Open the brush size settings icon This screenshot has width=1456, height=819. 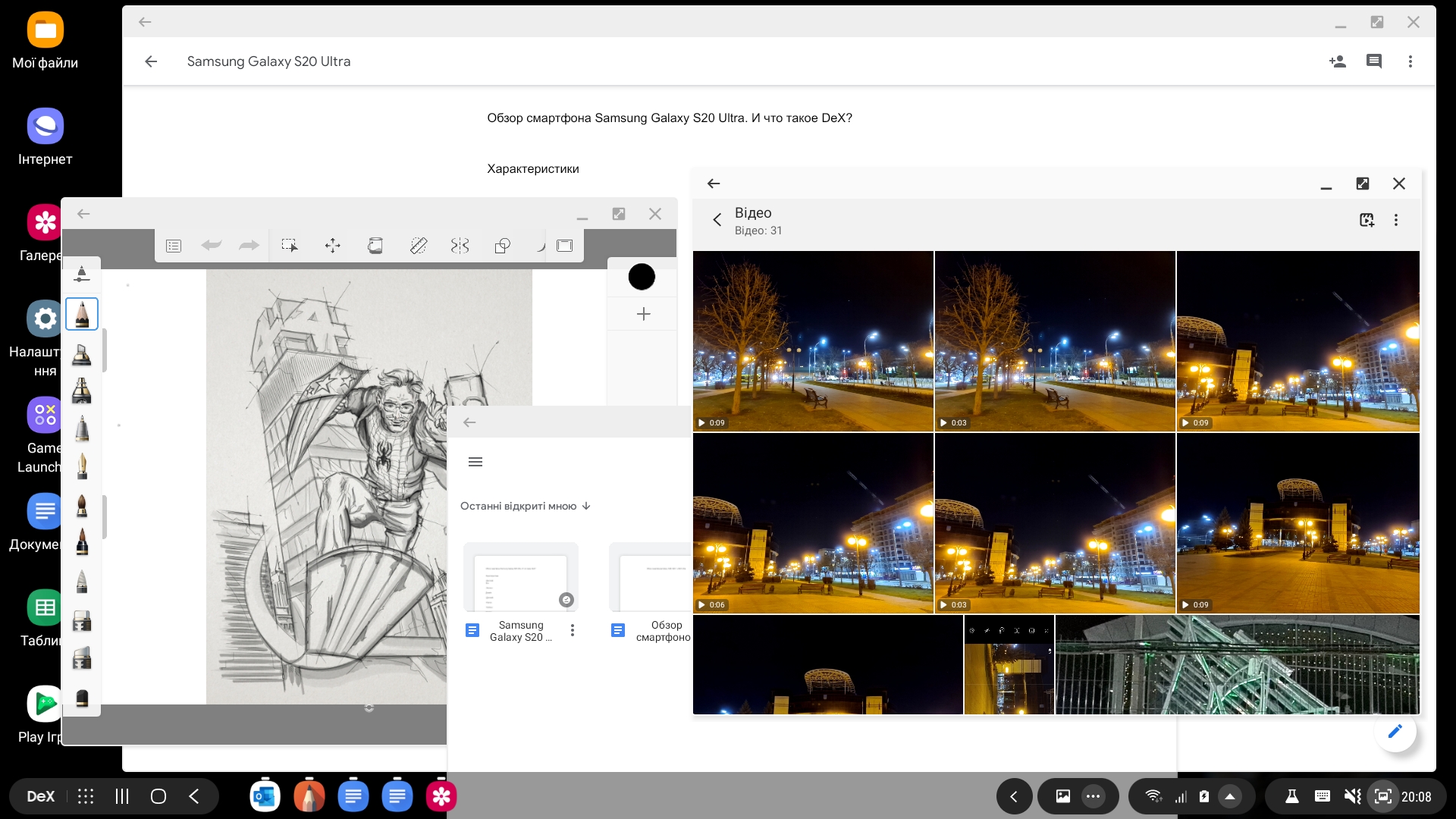[81, 275]
